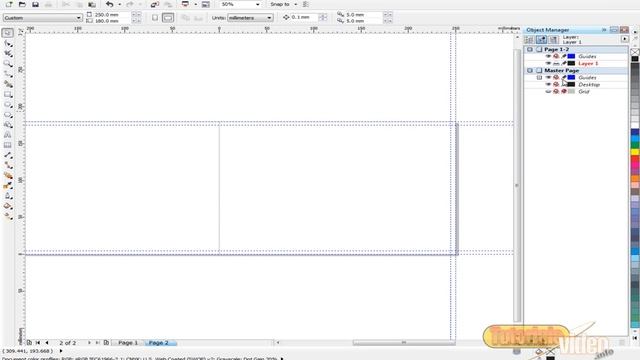Select the Connector tool

pos(8,165)
